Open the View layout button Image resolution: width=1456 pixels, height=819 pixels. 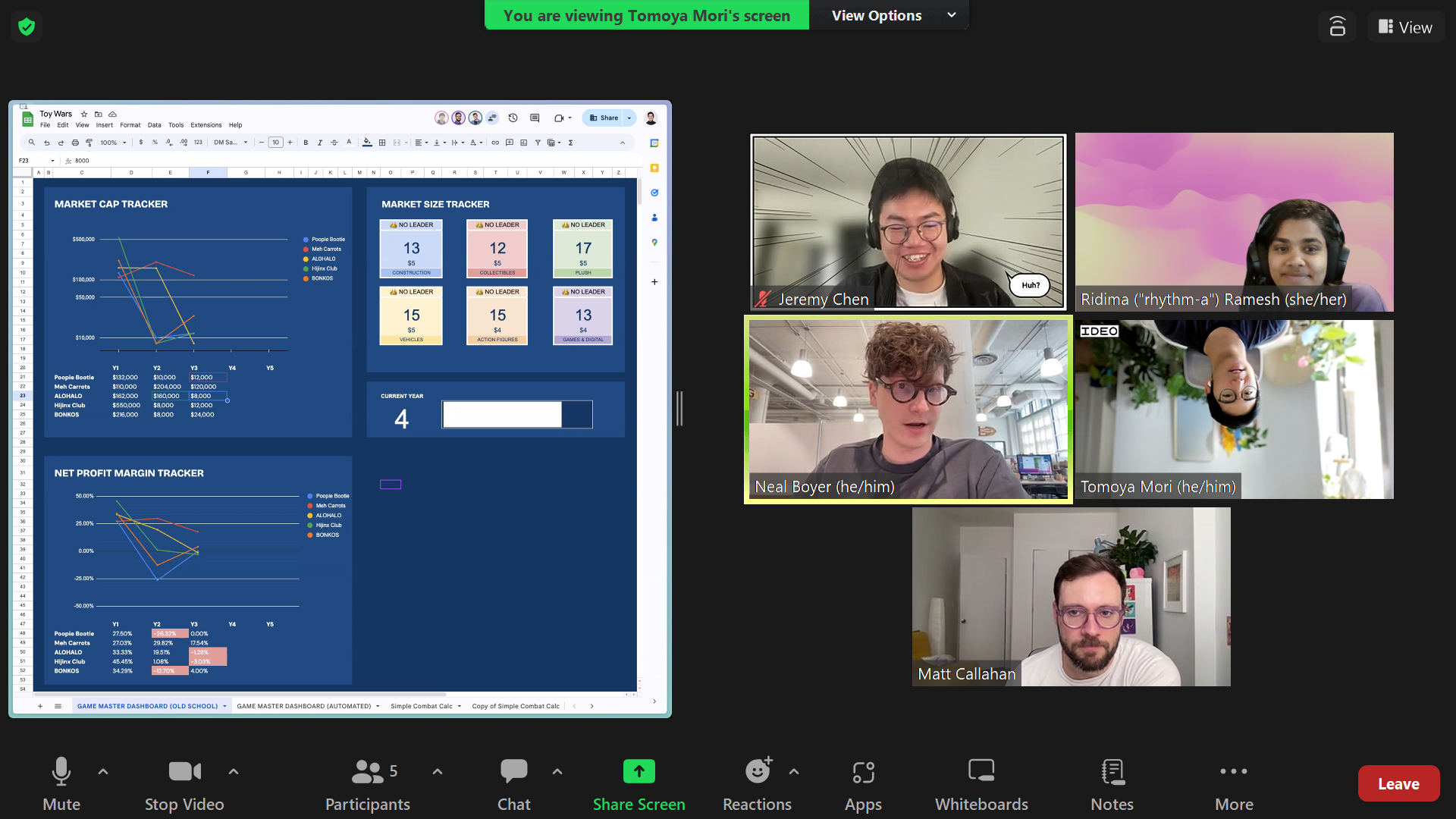click(1405, 27)
